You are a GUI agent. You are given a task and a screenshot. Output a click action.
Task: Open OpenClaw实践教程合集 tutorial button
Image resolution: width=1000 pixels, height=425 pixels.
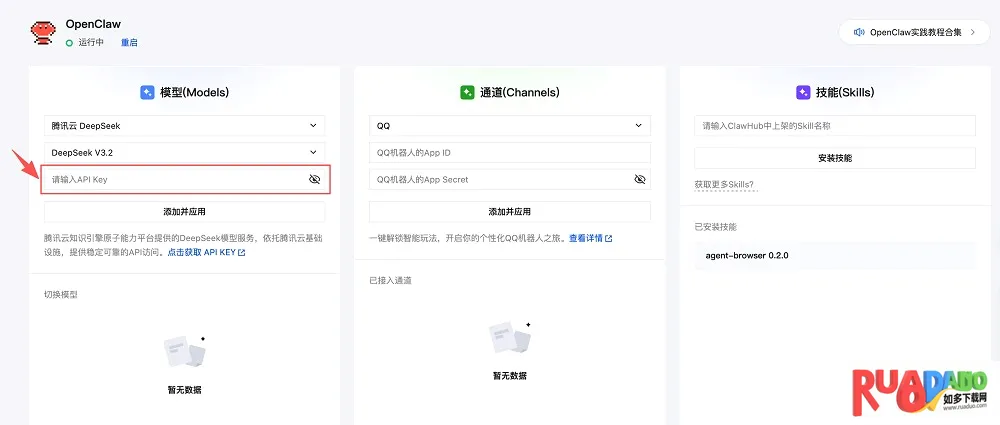pos(914,32)
